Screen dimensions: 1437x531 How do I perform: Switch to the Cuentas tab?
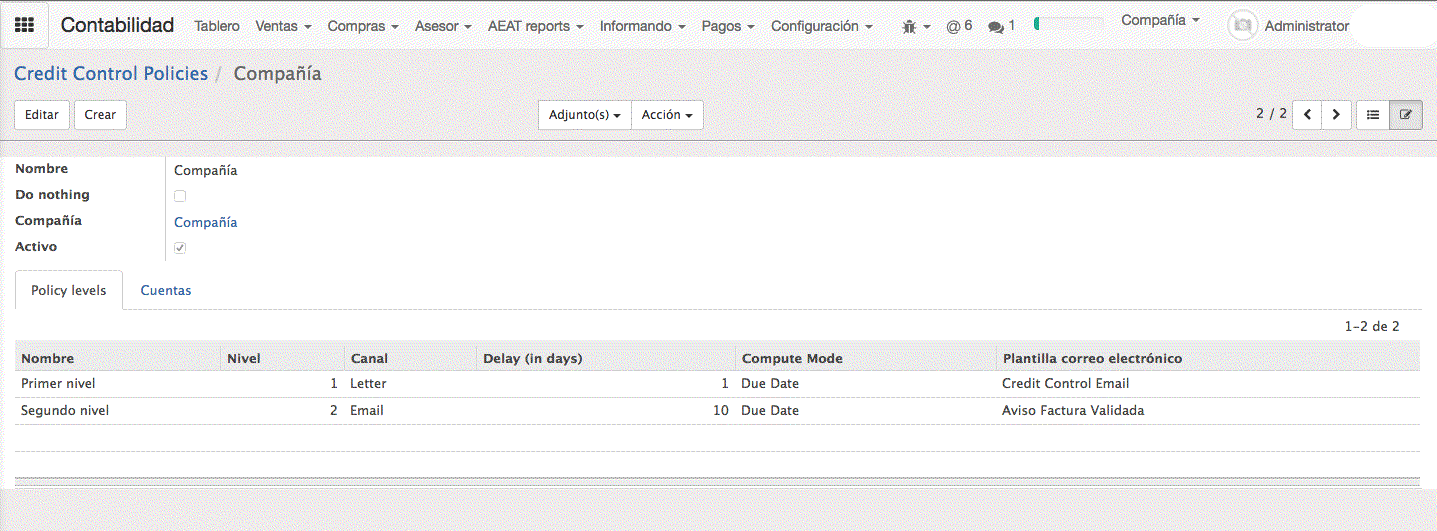(166, 291)
